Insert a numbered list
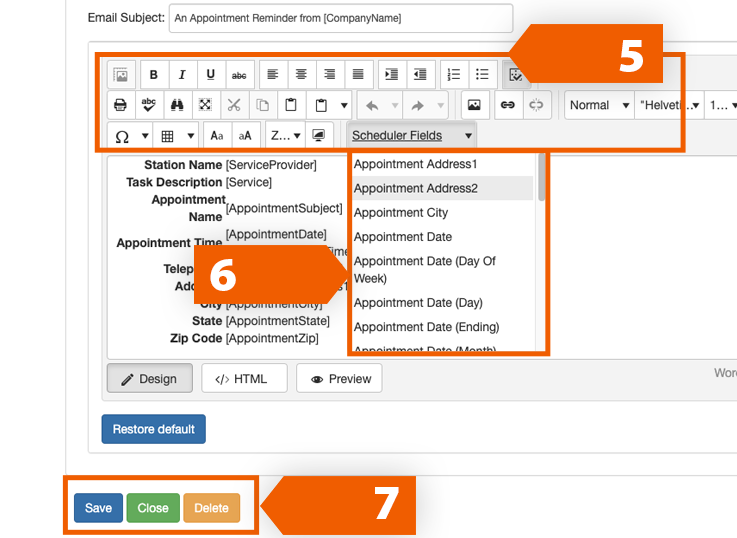The width and height of the screenshot is (737, 538). pos(453,75)
